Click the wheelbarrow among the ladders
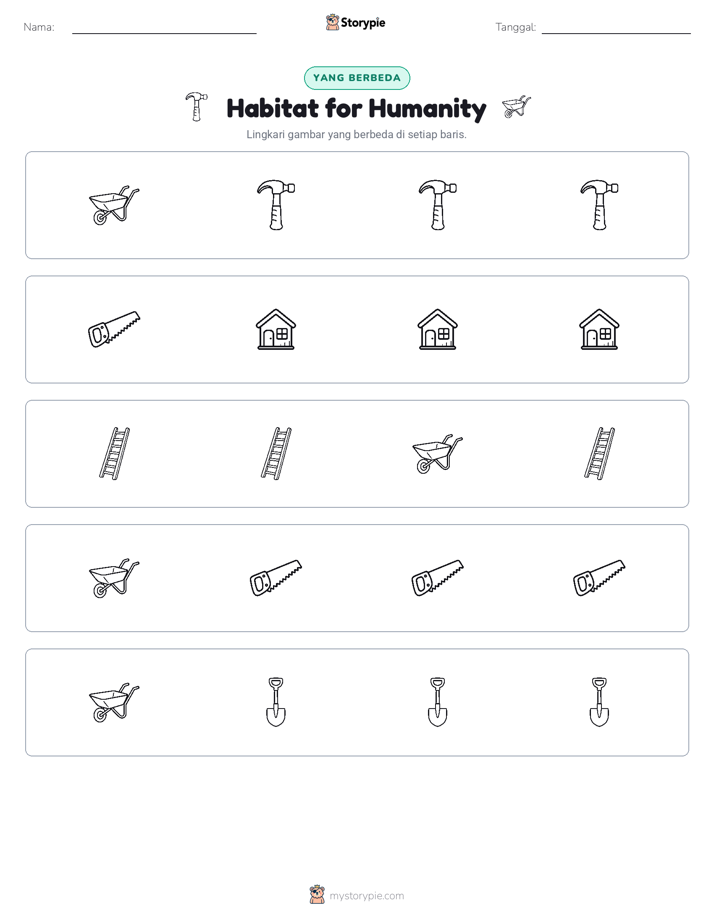 [x=438, y=454]
